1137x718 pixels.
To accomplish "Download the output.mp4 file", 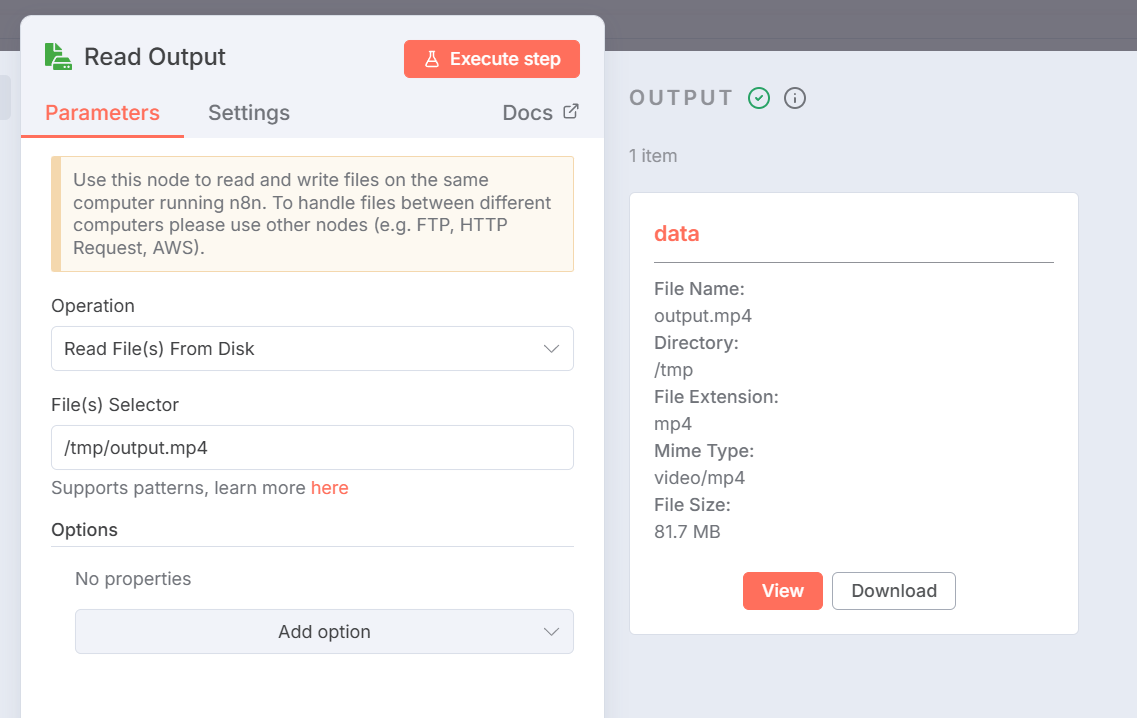I will [x=893, y=591].
